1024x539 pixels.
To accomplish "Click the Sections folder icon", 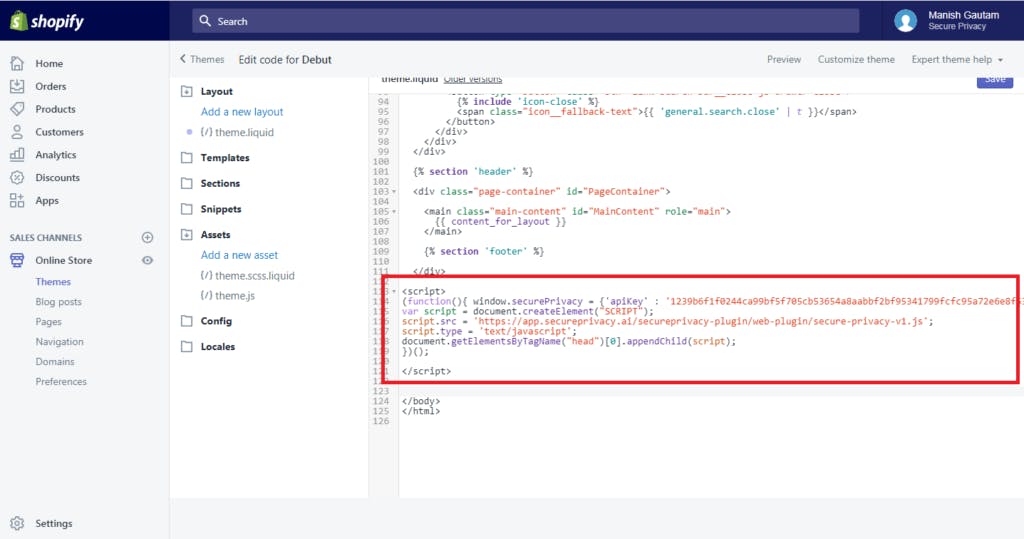I will click(187, 184).
